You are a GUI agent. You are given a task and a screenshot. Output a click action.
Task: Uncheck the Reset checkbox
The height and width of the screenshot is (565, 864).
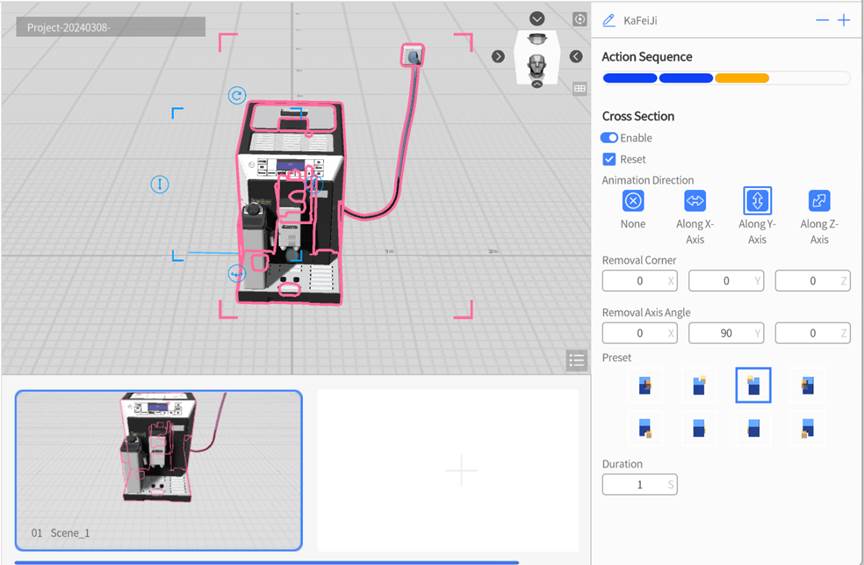[609, 159]
